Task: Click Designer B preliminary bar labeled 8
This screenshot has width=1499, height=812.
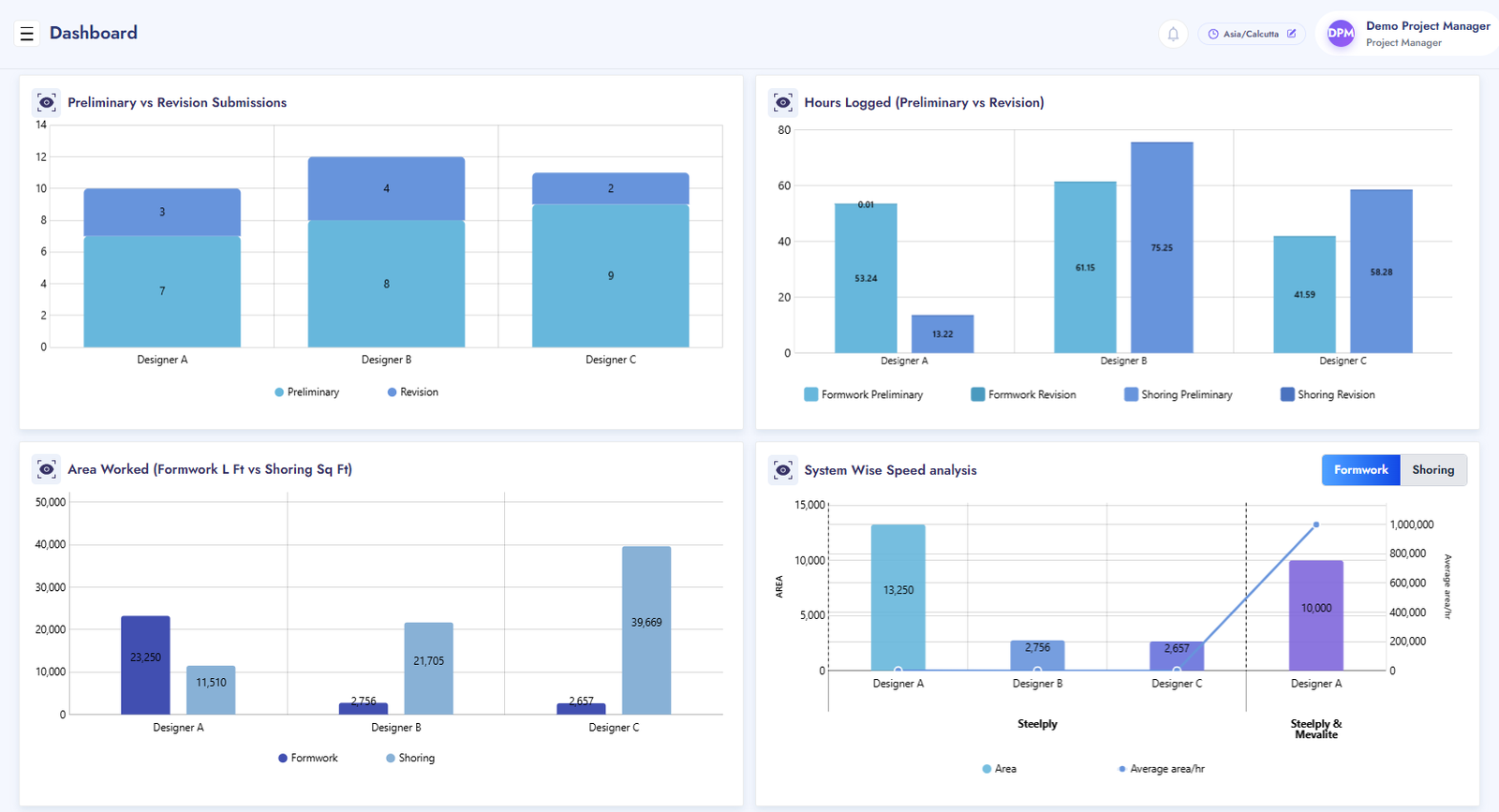Action: click(x=386, y=284)
